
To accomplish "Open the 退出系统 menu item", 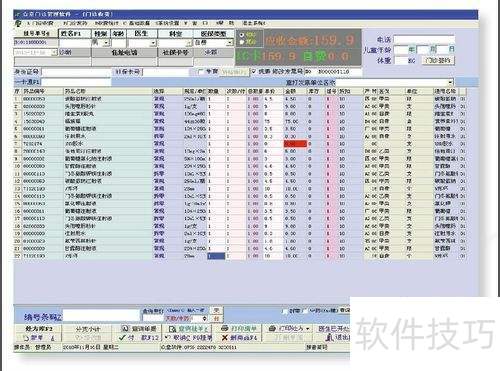I will click(254, 23).
